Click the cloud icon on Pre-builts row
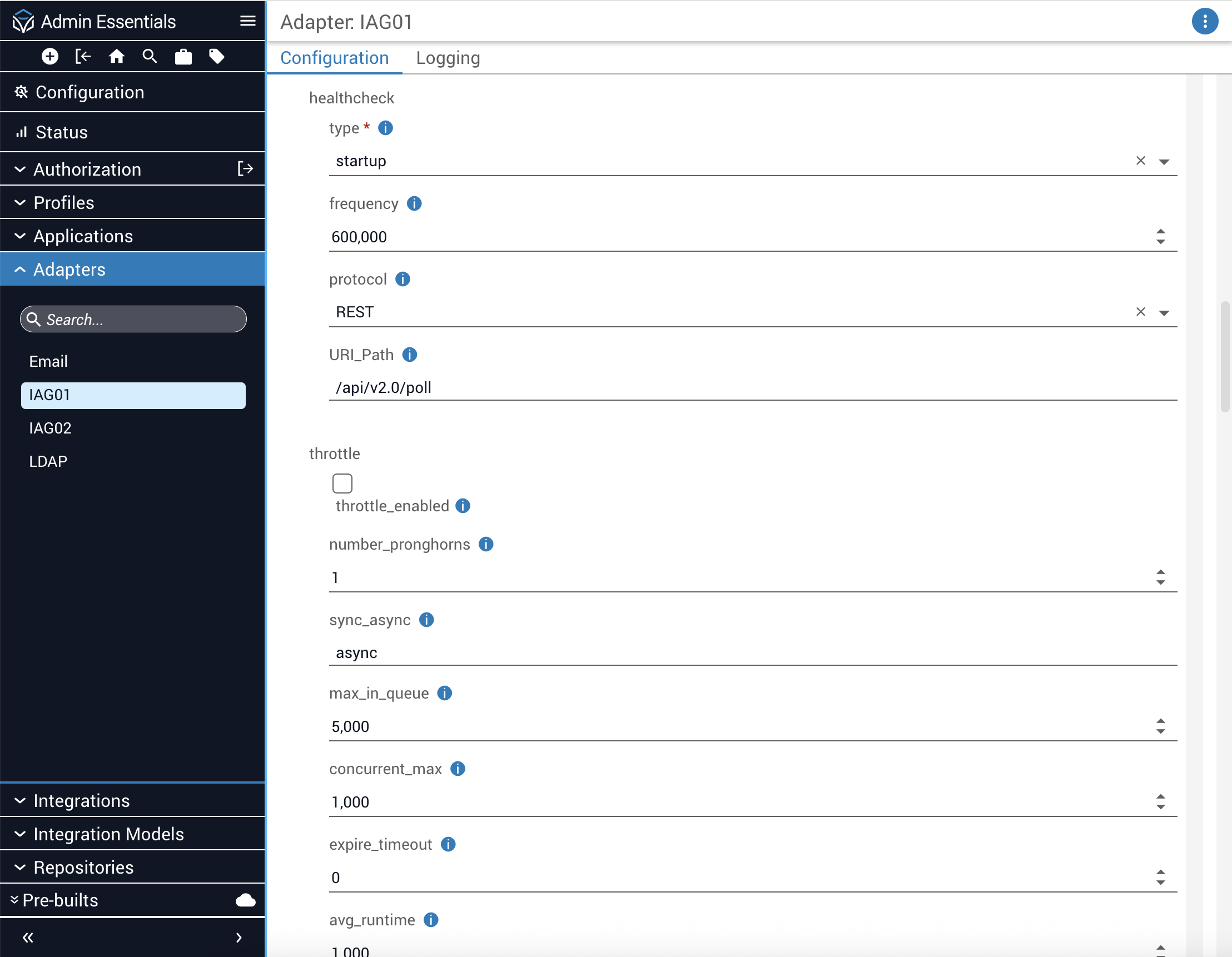 [x=245, y=900]
